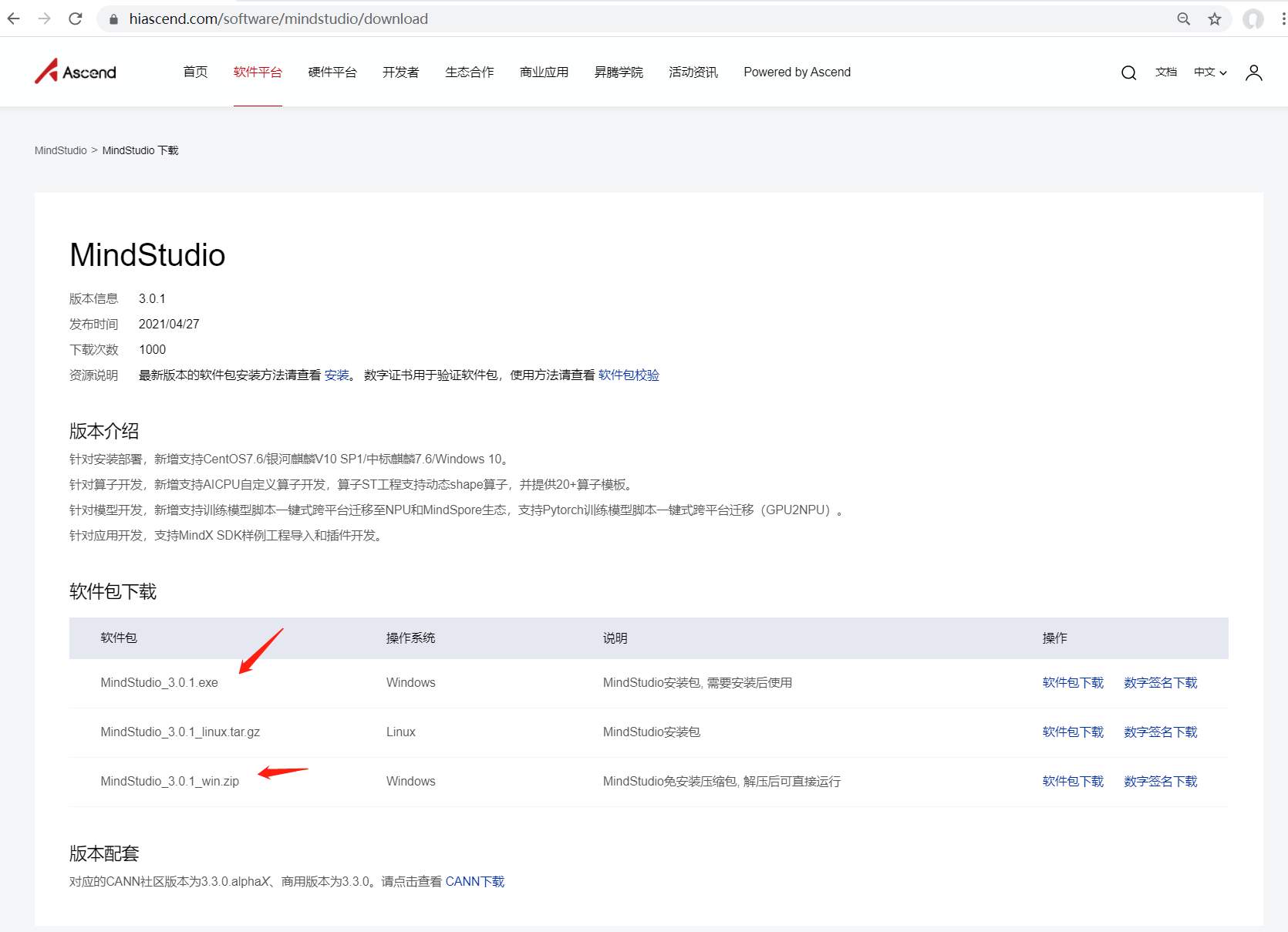Open the 硬件平台 nav item

coord(332,72)
